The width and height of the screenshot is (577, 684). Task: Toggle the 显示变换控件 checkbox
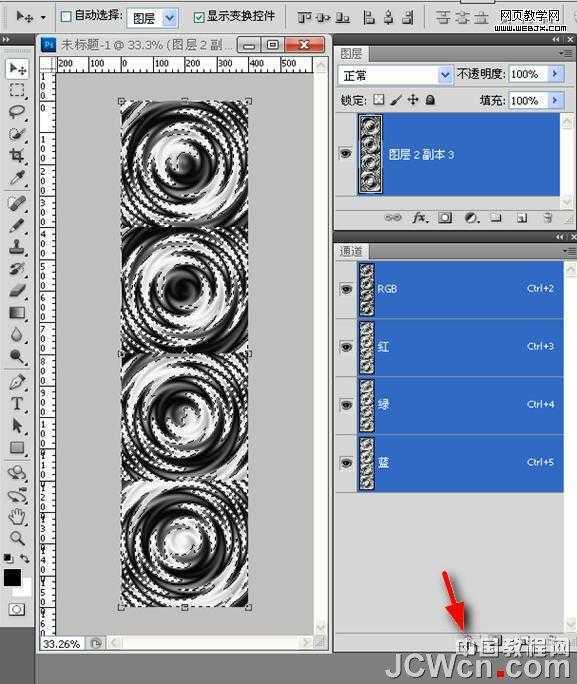tap(198, 17)
